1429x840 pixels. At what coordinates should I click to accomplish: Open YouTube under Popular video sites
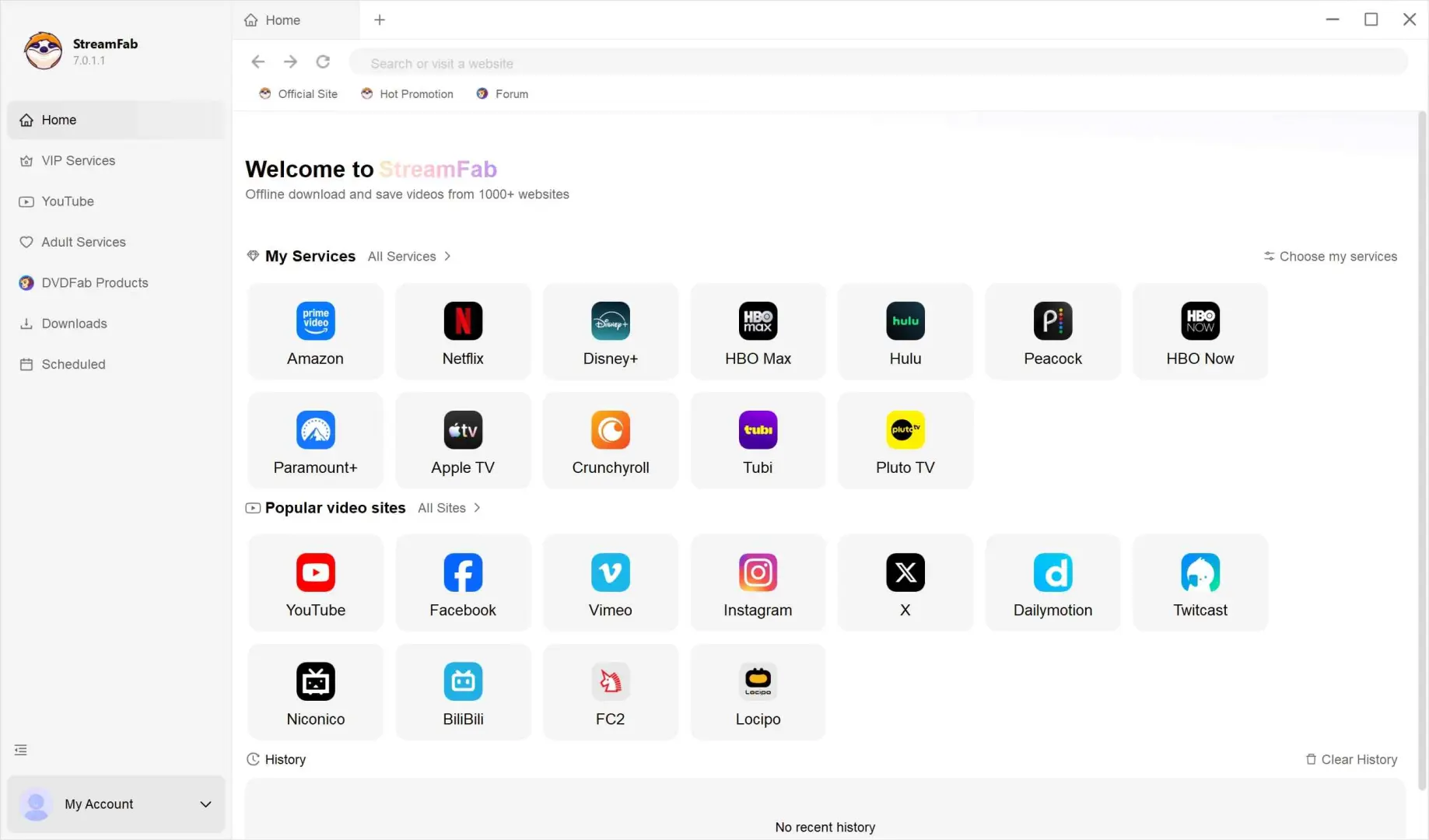point(315,583)
